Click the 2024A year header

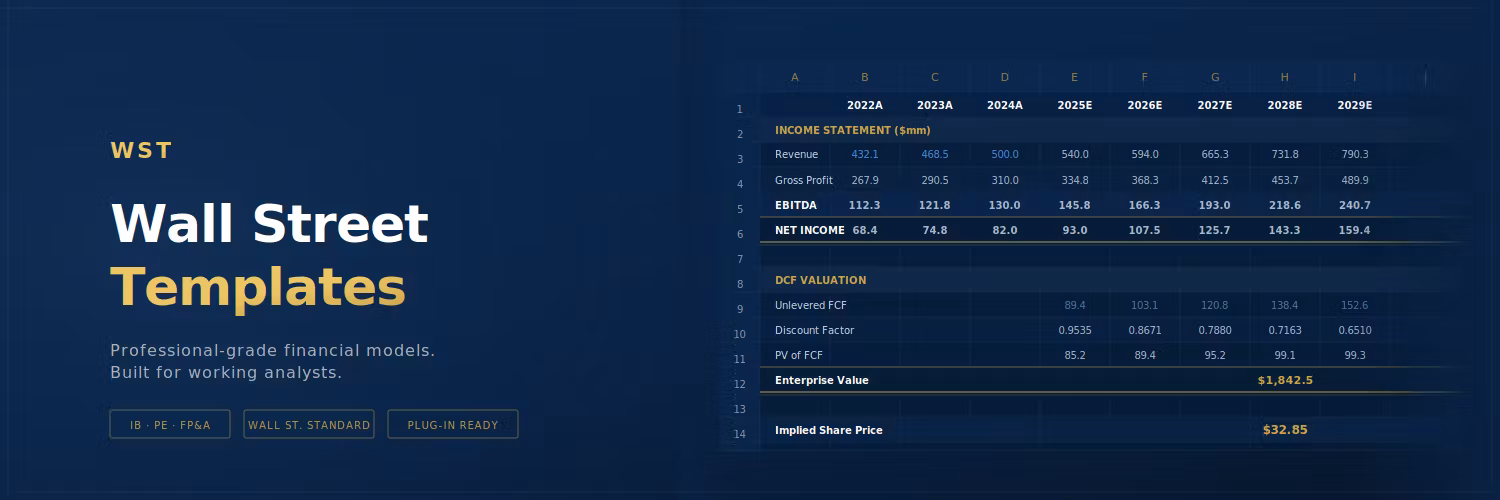coord(1004,105)
